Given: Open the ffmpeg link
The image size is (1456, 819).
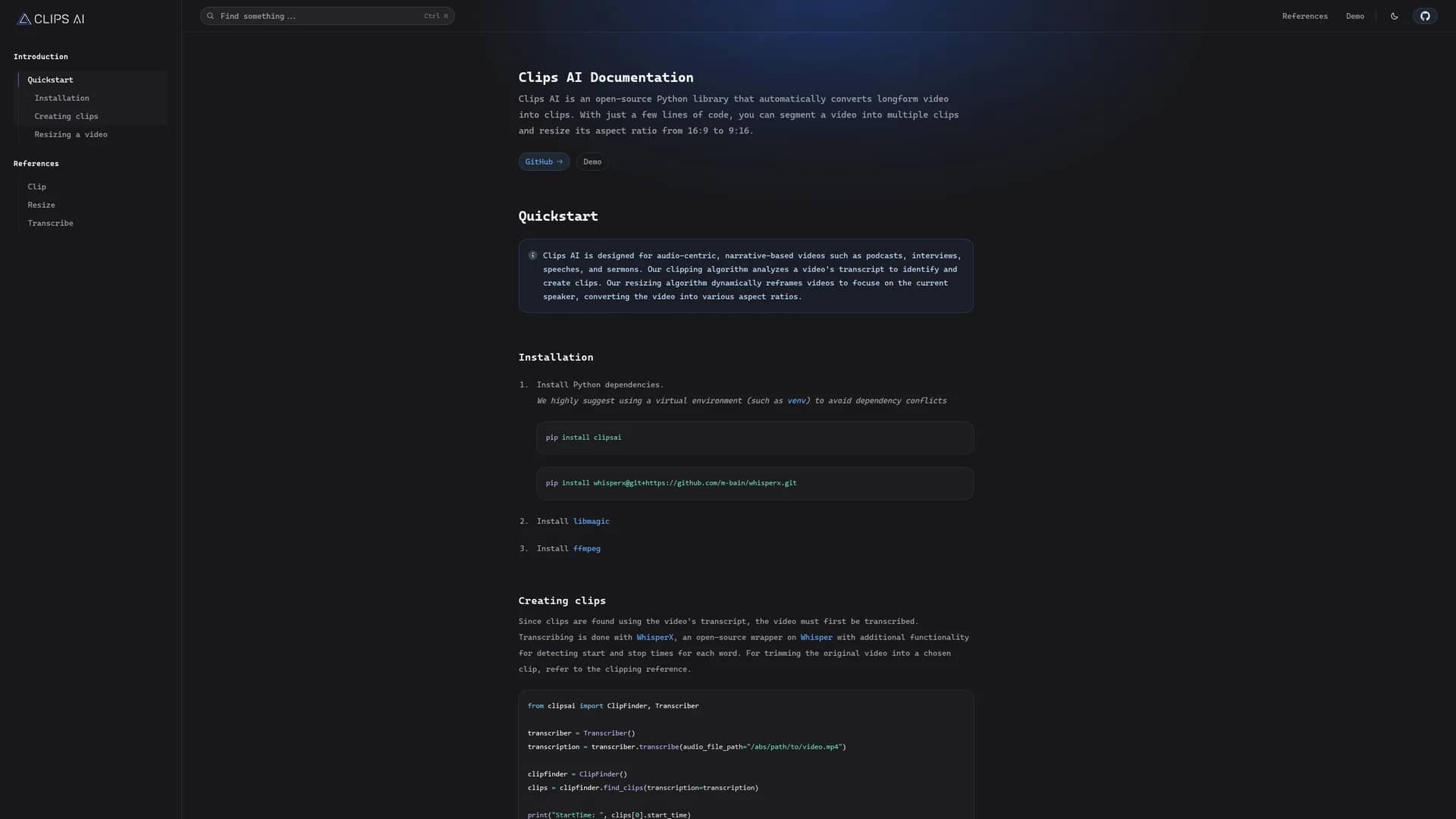Looking at the screenshot, I should tap(586, 548).
